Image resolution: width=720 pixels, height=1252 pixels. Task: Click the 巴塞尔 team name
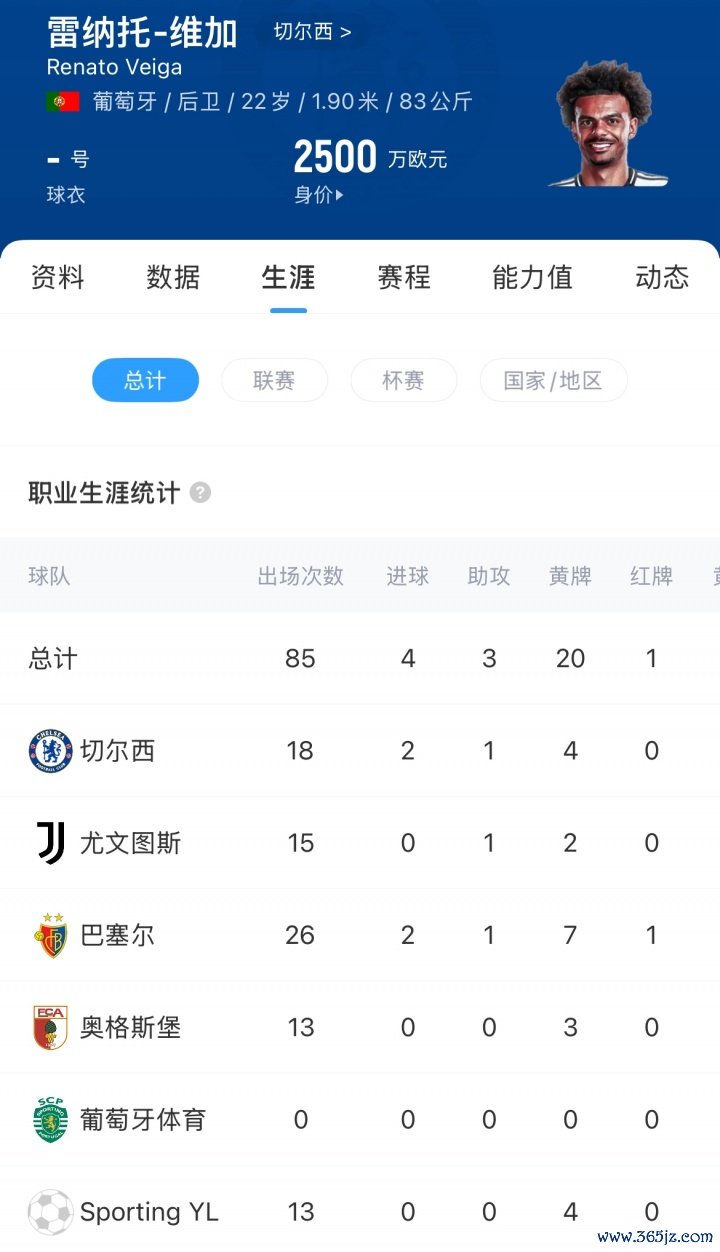(117, 935)
